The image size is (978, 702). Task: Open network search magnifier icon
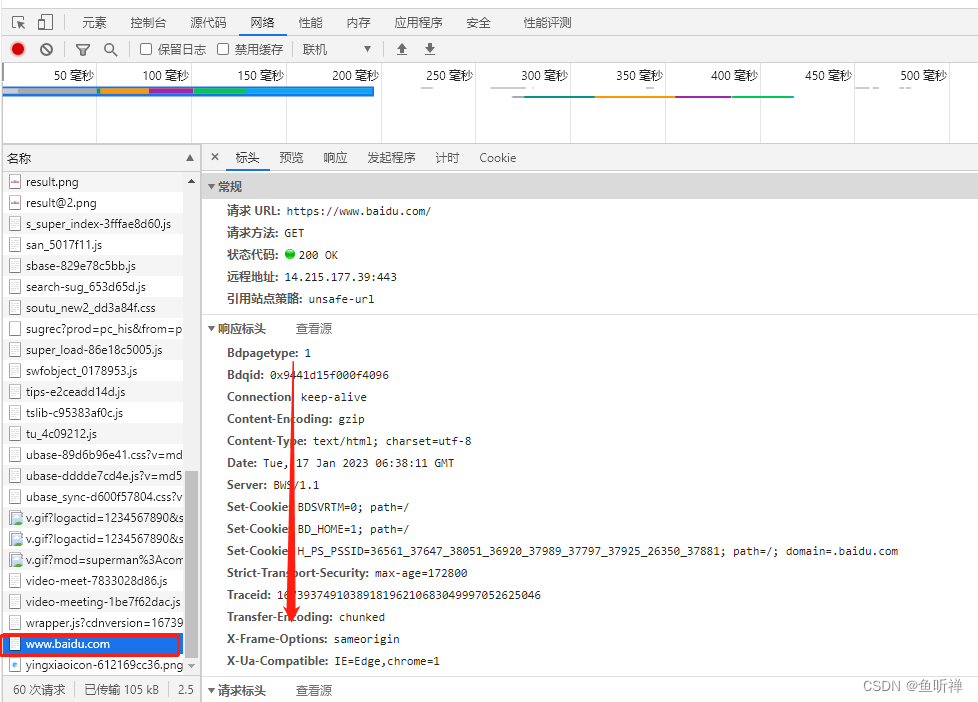pos(110,49)
